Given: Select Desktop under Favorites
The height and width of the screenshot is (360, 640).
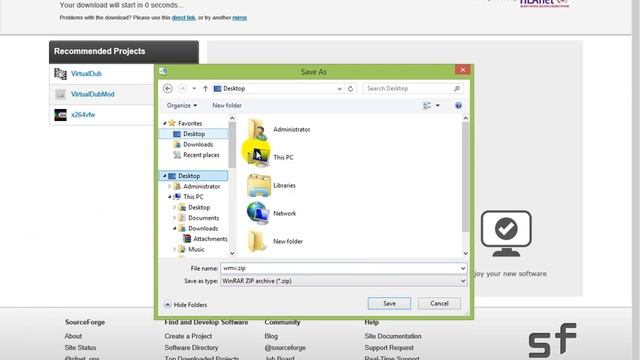Looking at the screenshot, I should click(x=193, y=134).
